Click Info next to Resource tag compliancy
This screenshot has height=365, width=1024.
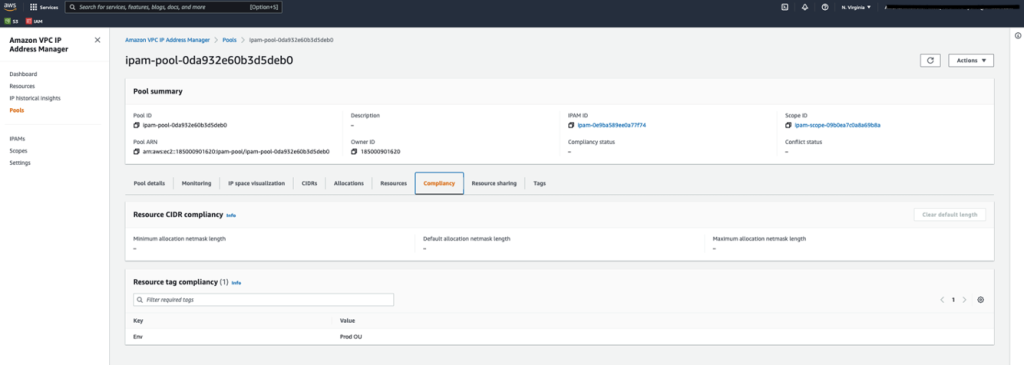tap(236, 283)
